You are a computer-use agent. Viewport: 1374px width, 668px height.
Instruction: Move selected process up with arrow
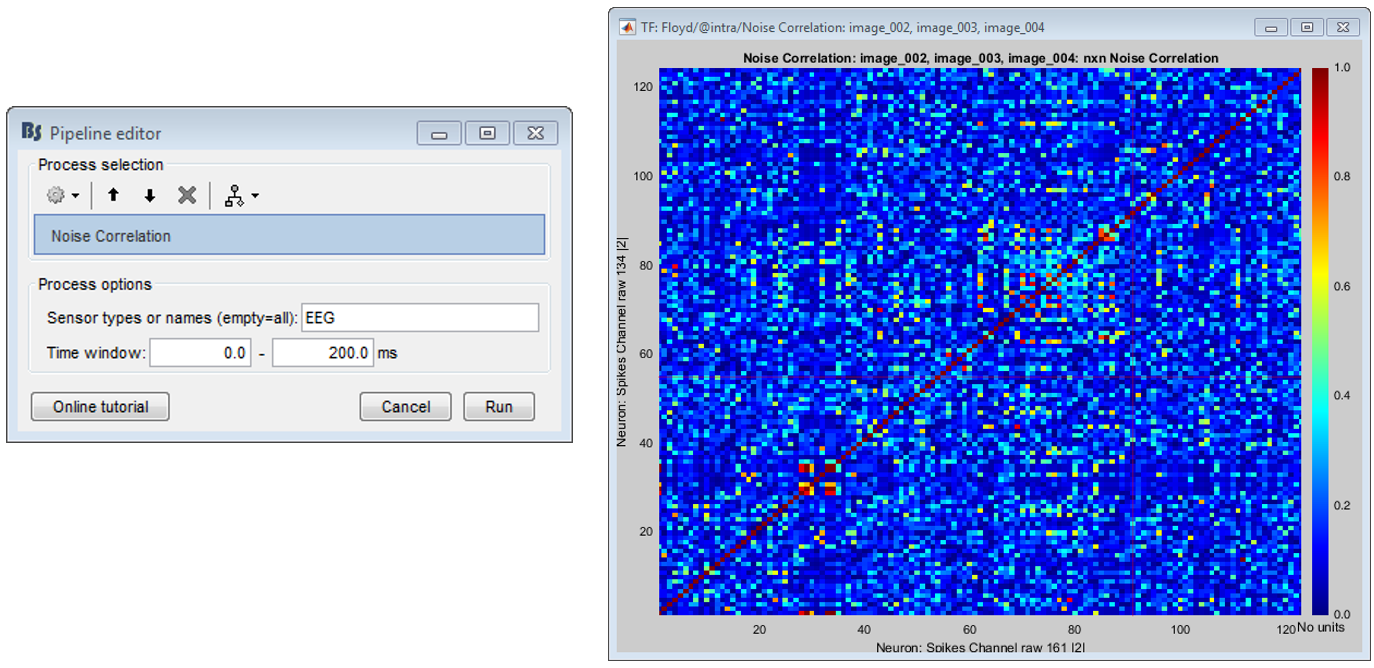tap(113, 196)
